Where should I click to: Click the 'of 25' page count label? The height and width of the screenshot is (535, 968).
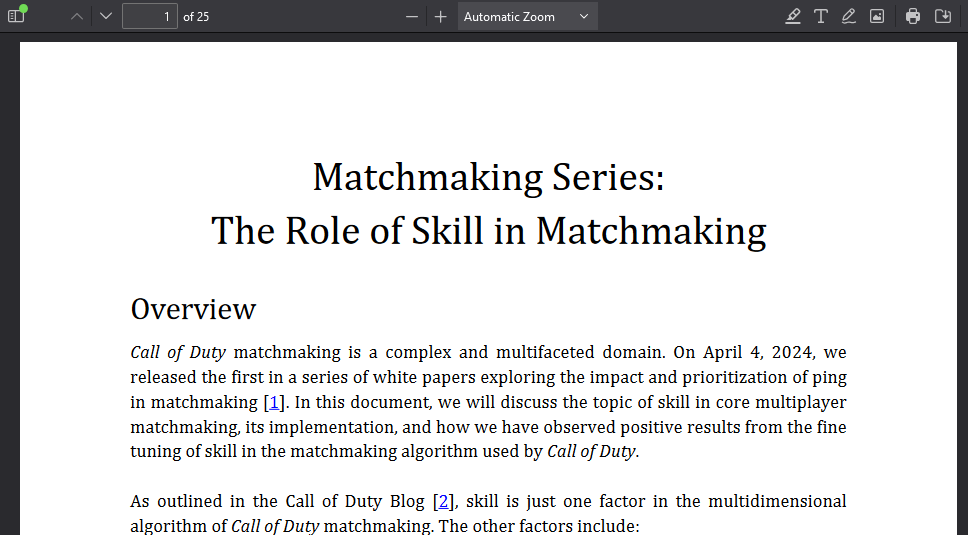coord(196,16)
